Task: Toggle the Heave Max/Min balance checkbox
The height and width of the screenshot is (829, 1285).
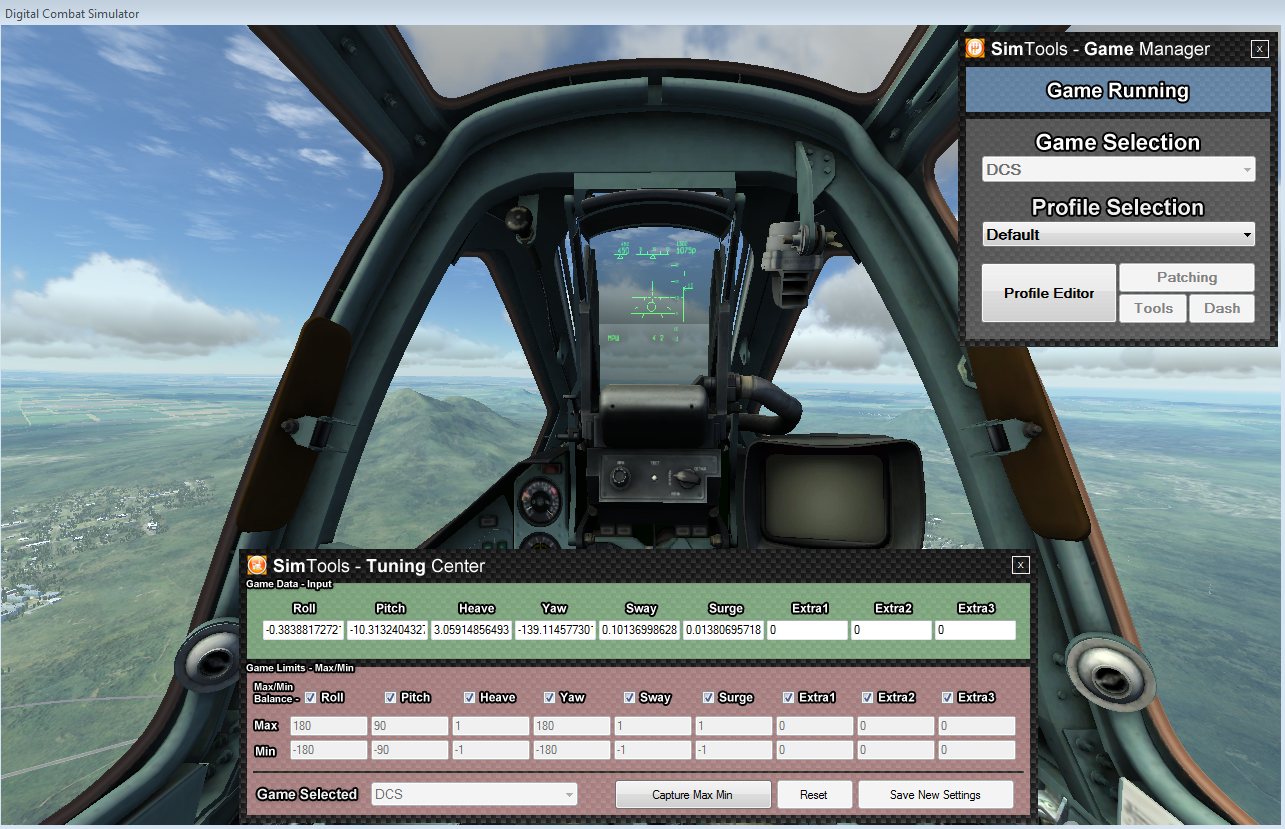Action: tap(470, 697)
